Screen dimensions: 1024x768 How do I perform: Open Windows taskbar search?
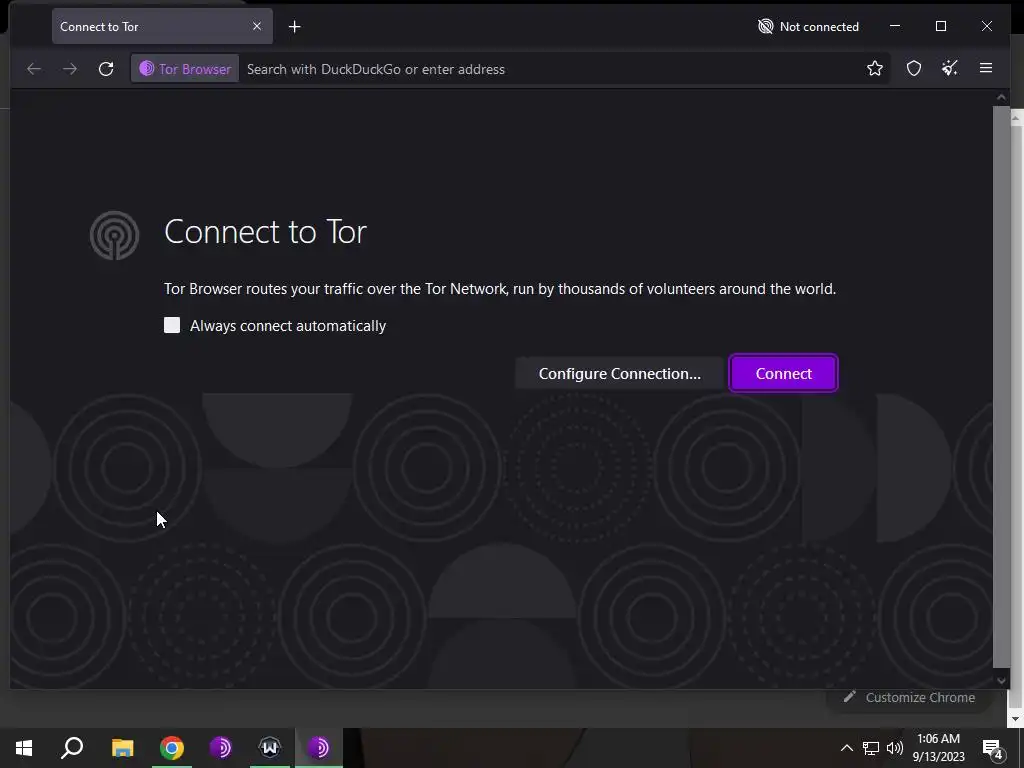[72, 748]
